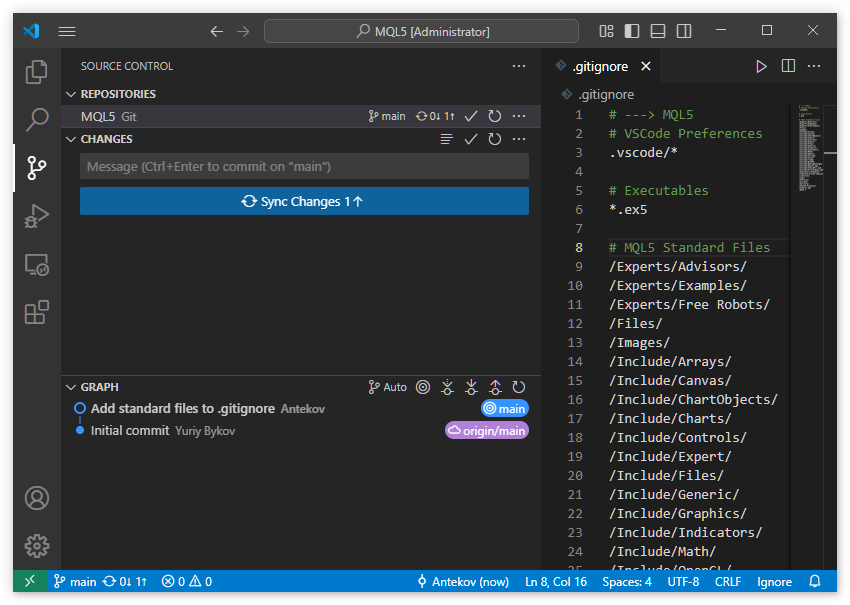Toggle secondary side bar visibility
The height and width of the screenshot is (605, 850).
(684, 31)
